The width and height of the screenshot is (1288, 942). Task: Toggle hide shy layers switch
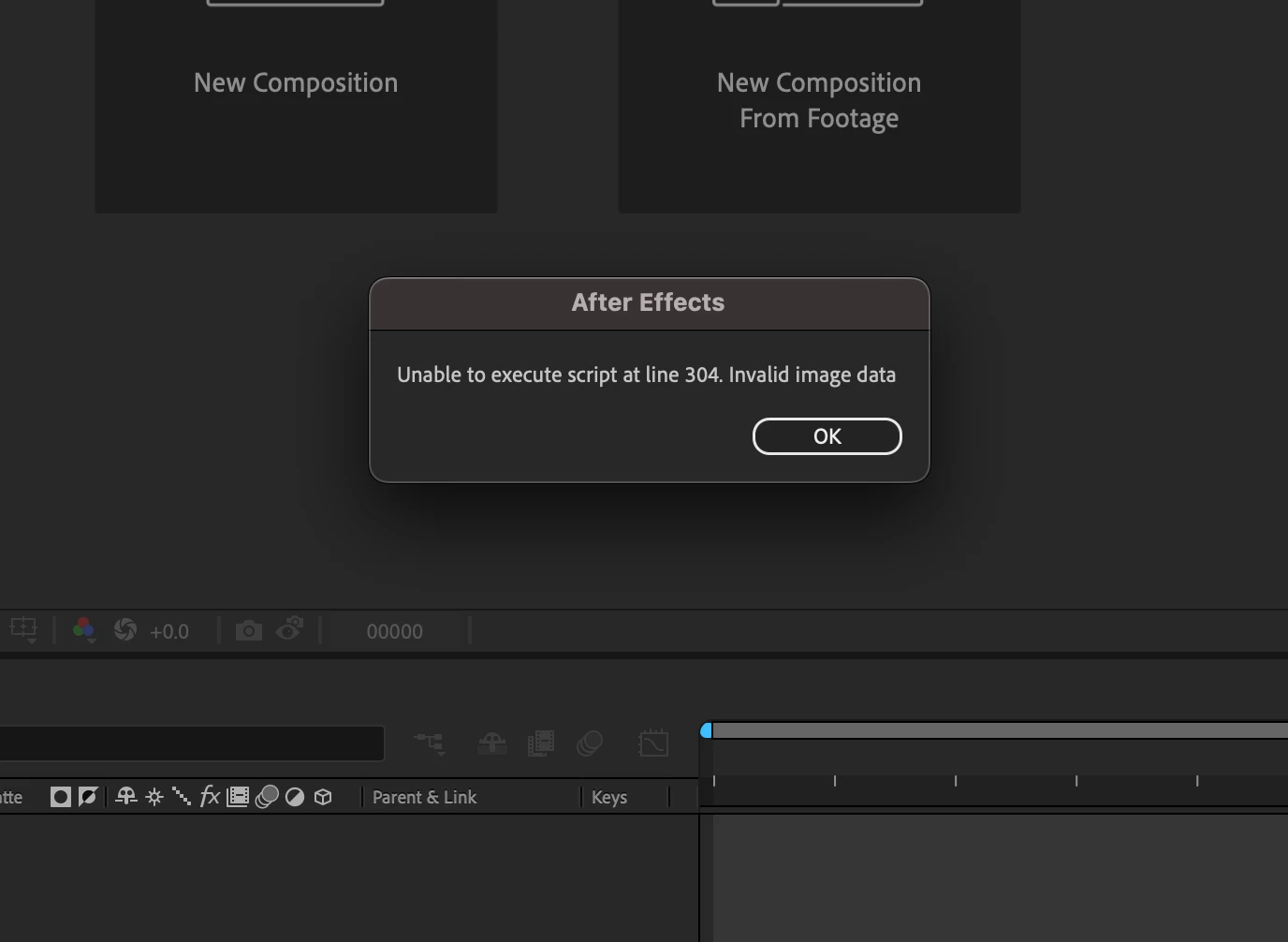(492, 743)
